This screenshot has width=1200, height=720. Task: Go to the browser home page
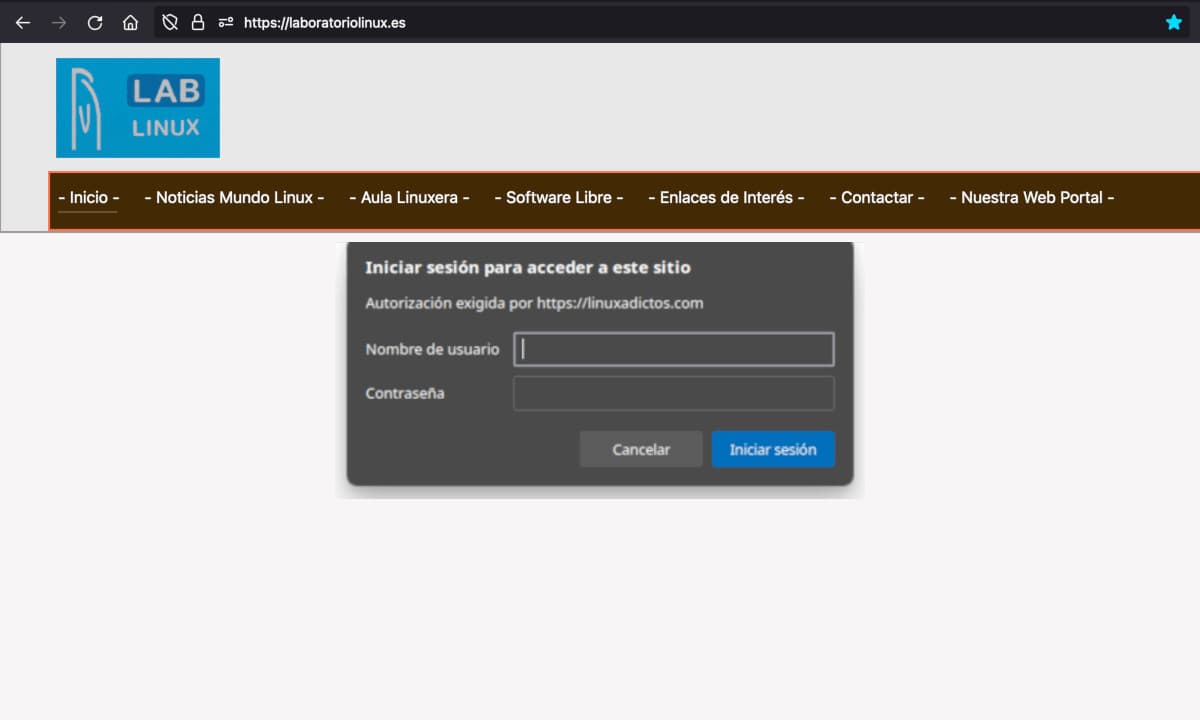[x=130, y=22]
